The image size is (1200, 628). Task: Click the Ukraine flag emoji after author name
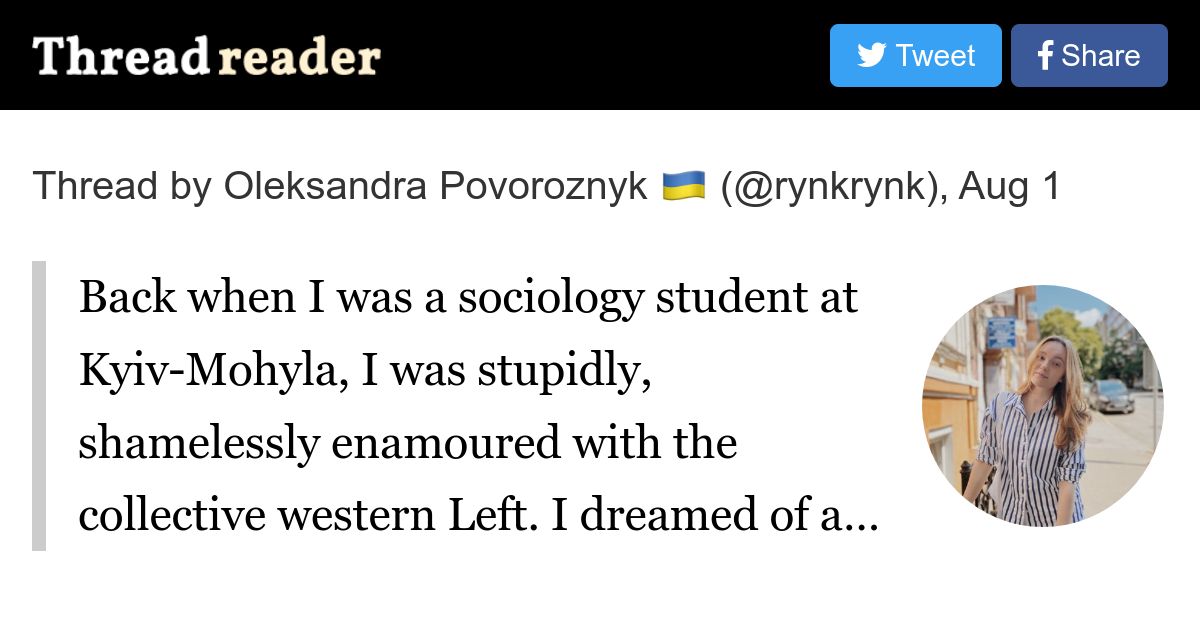[x=684, y=186]
